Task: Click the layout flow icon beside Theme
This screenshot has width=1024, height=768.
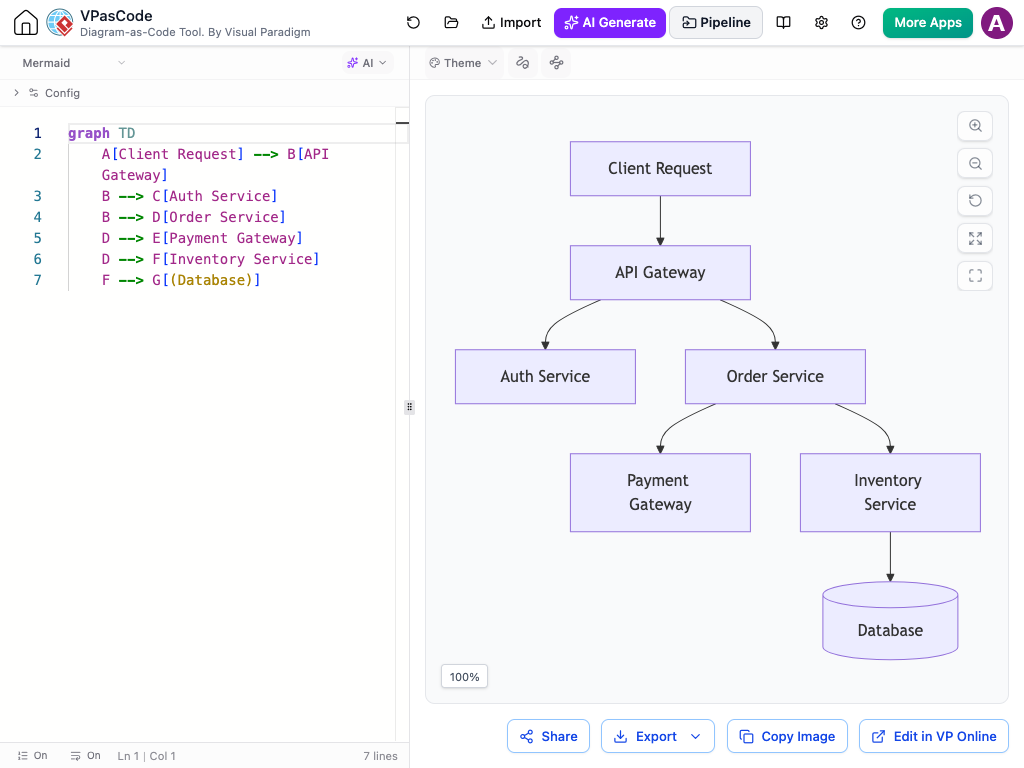Action: coord(556,63)
